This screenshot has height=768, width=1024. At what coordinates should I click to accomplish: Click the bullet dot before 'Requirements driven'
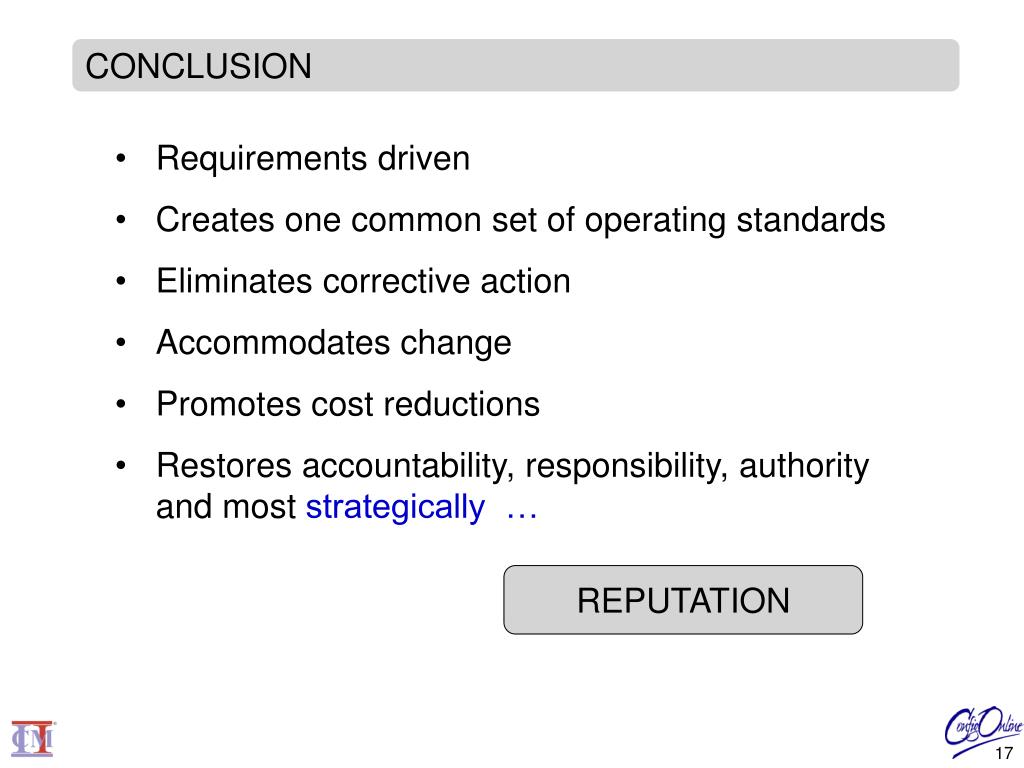pyautogui.click(x=120, y=158)
